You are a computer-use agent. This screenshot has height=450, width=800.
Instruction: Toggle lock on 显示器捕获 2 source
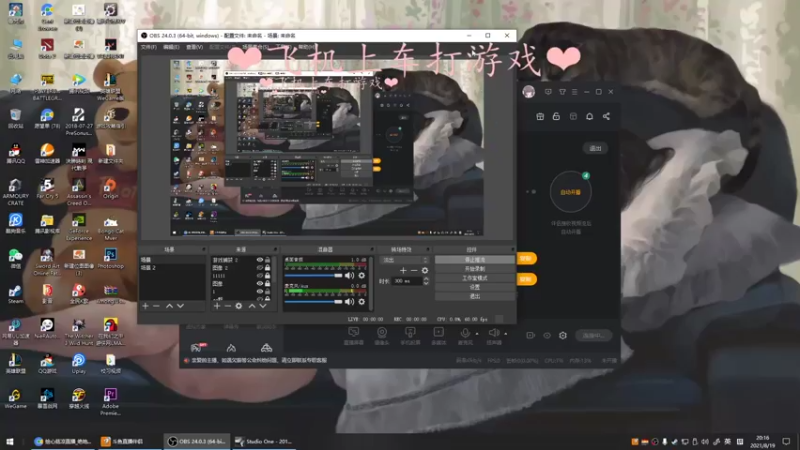click(x=267, y=260)
